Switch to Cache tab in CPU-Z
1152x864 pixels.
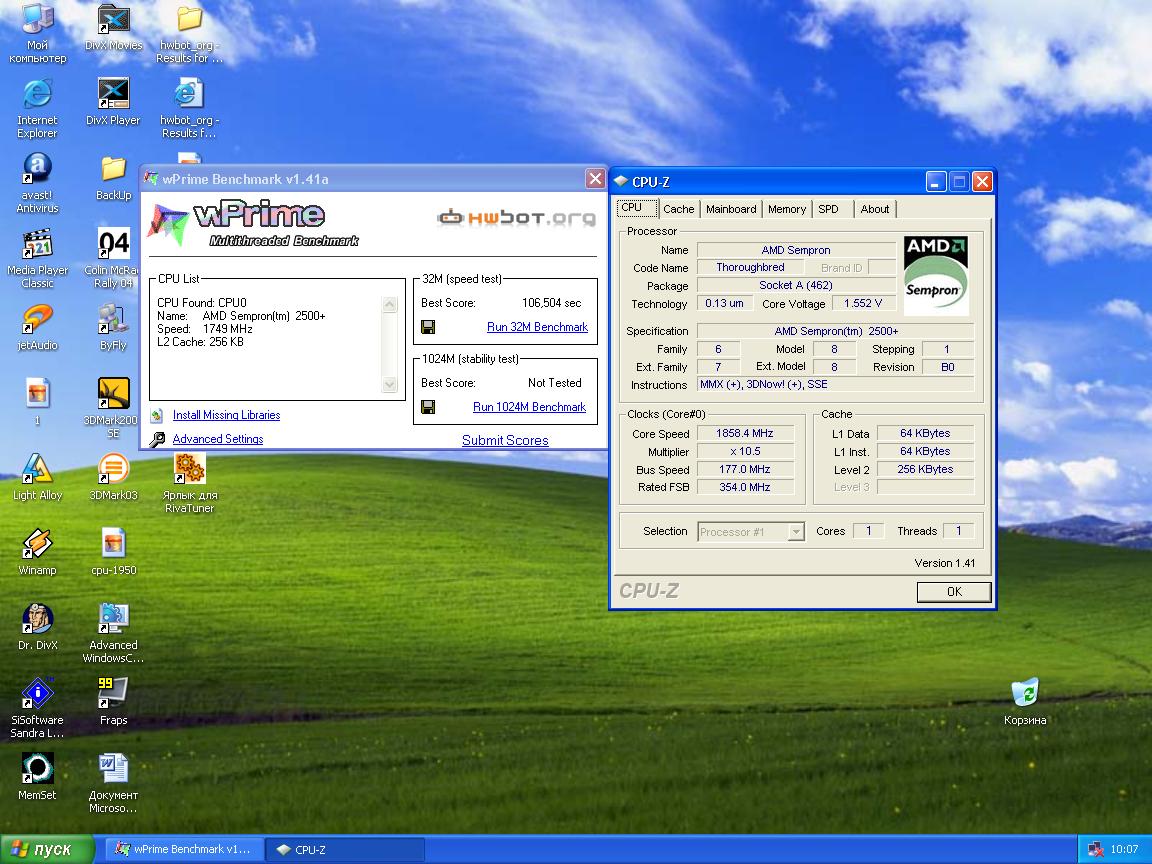pyautogui.click(x=678, y=209)
